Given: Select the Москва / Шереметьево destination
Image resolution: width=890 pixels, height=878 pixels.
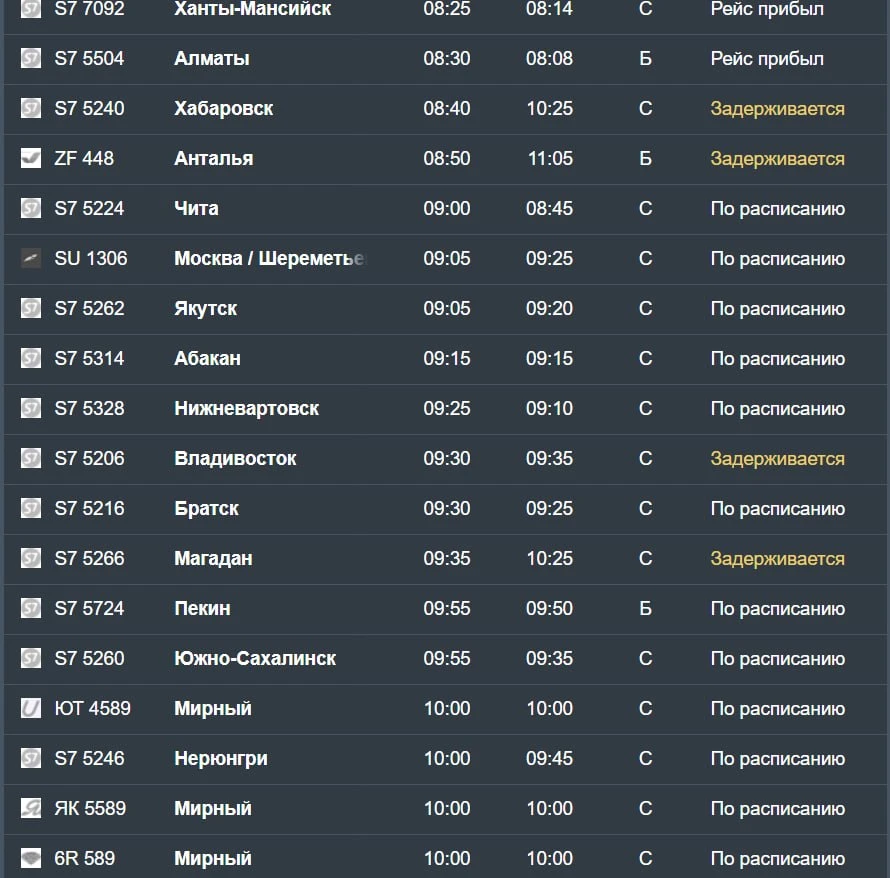Looking at the screenshot, I should click(x=270, y=258).
